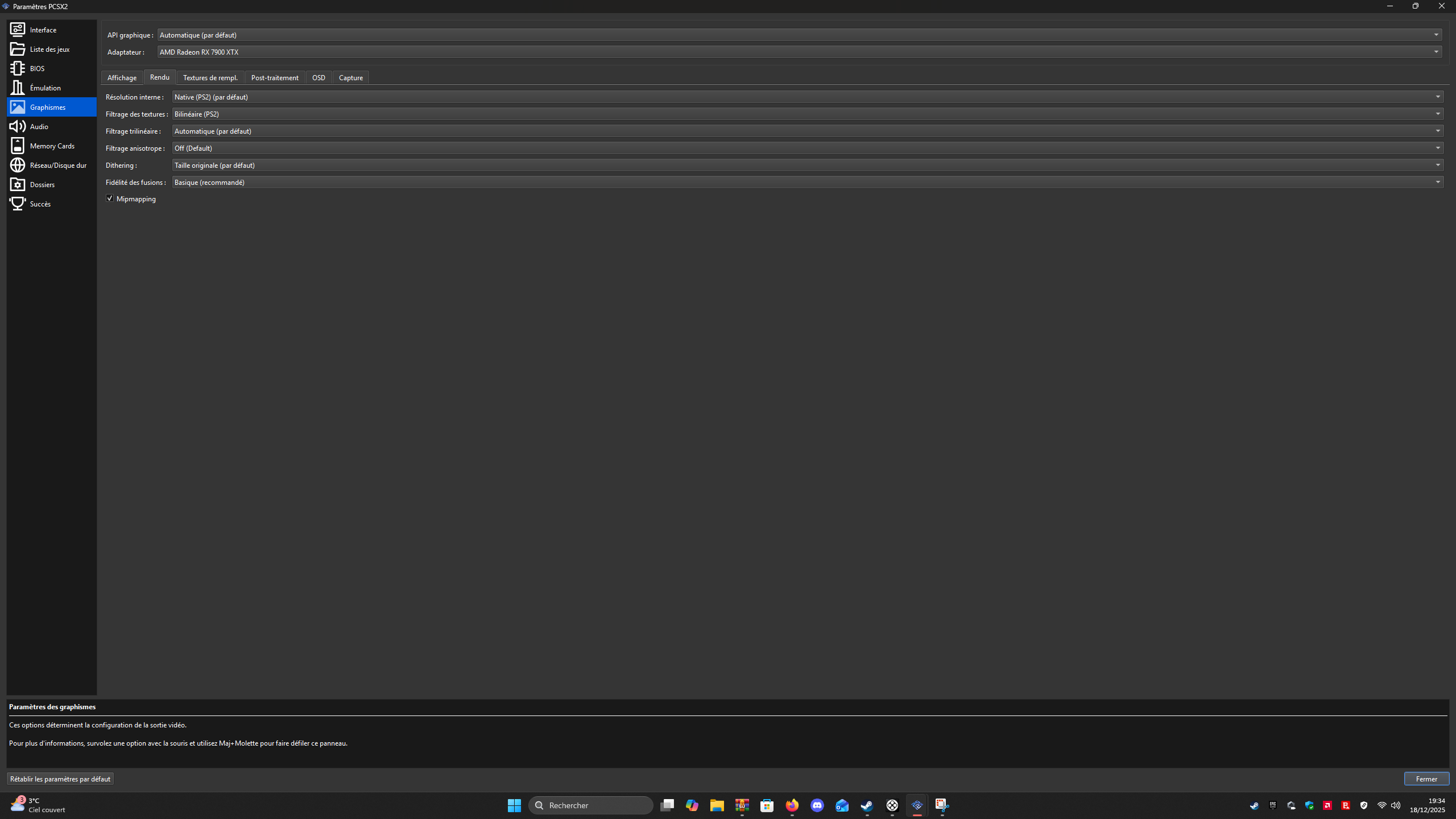Screen dimensions: 1456x819
Task: Open the Fidélité des fusions dropdown
Action: (808, 182)
